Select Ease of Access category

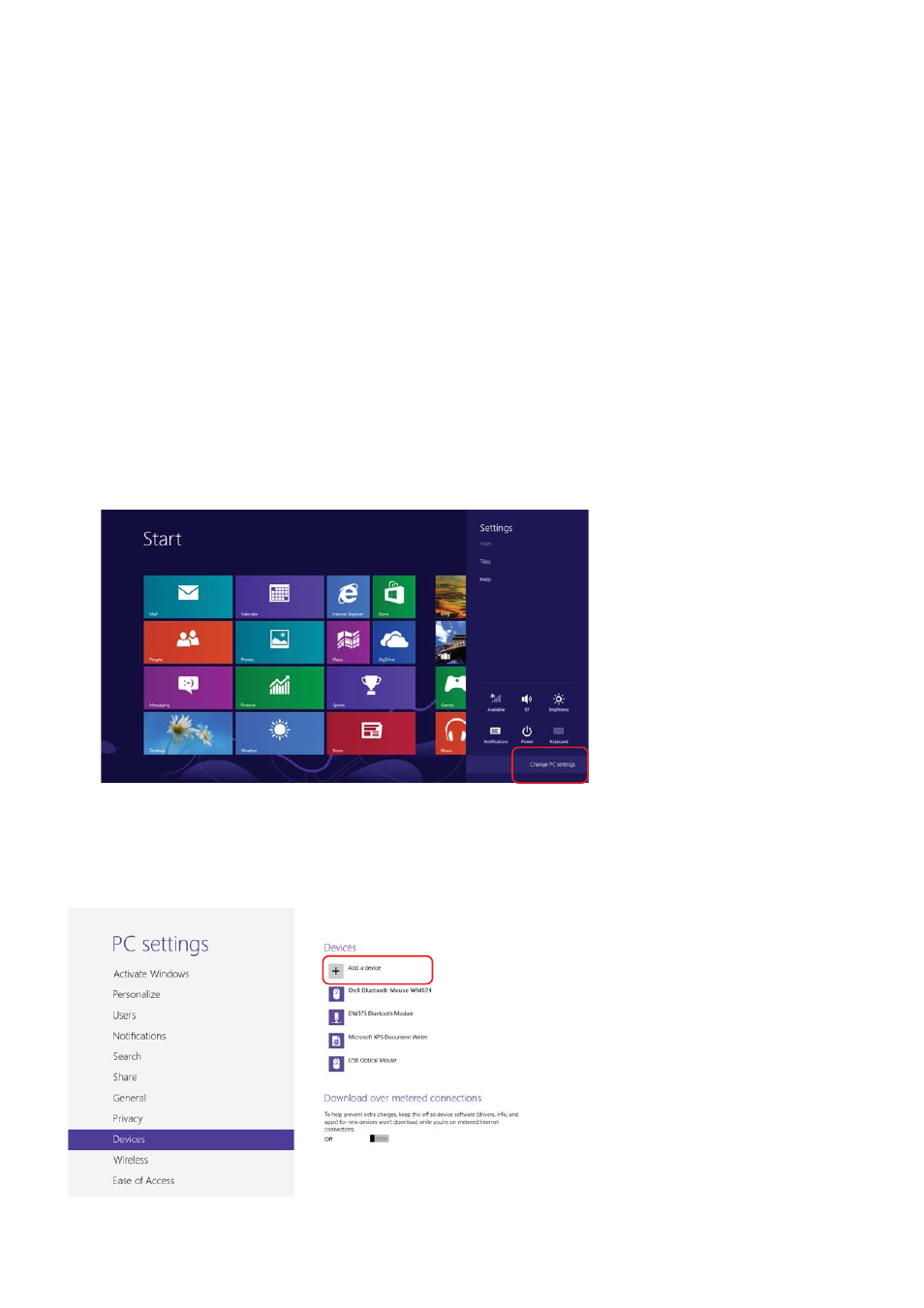143,1180
